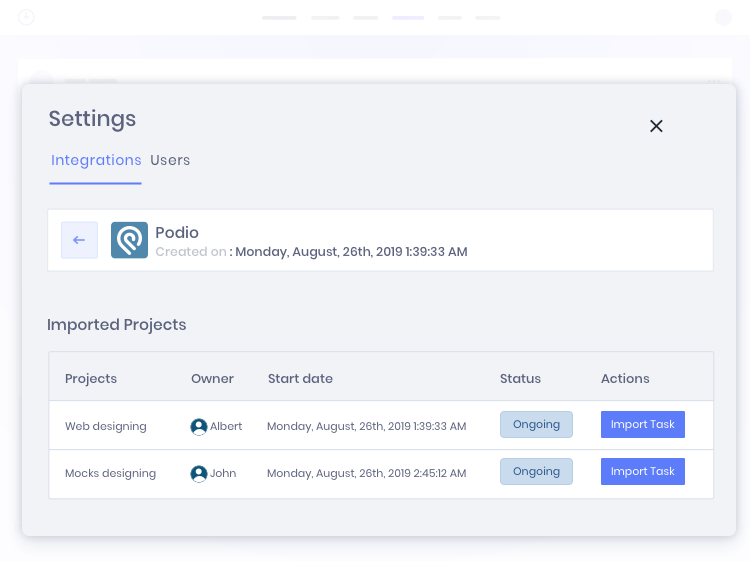The width and height of the screenshot is (750, 580).
Task: Import tasks for the Web designing project
Action: pos(642,424)
